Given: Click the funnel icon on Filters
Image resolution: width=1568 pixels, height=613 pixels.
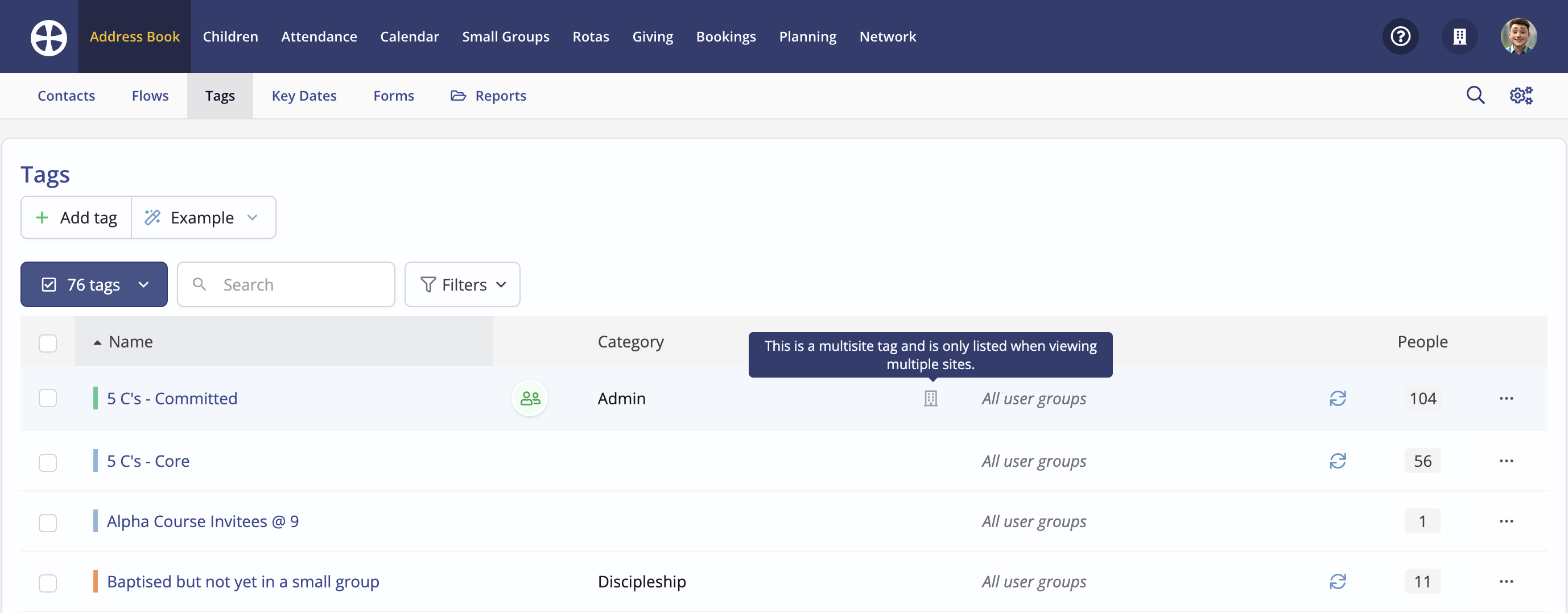Looking at the screenshot, I should (x=428, y=284).
